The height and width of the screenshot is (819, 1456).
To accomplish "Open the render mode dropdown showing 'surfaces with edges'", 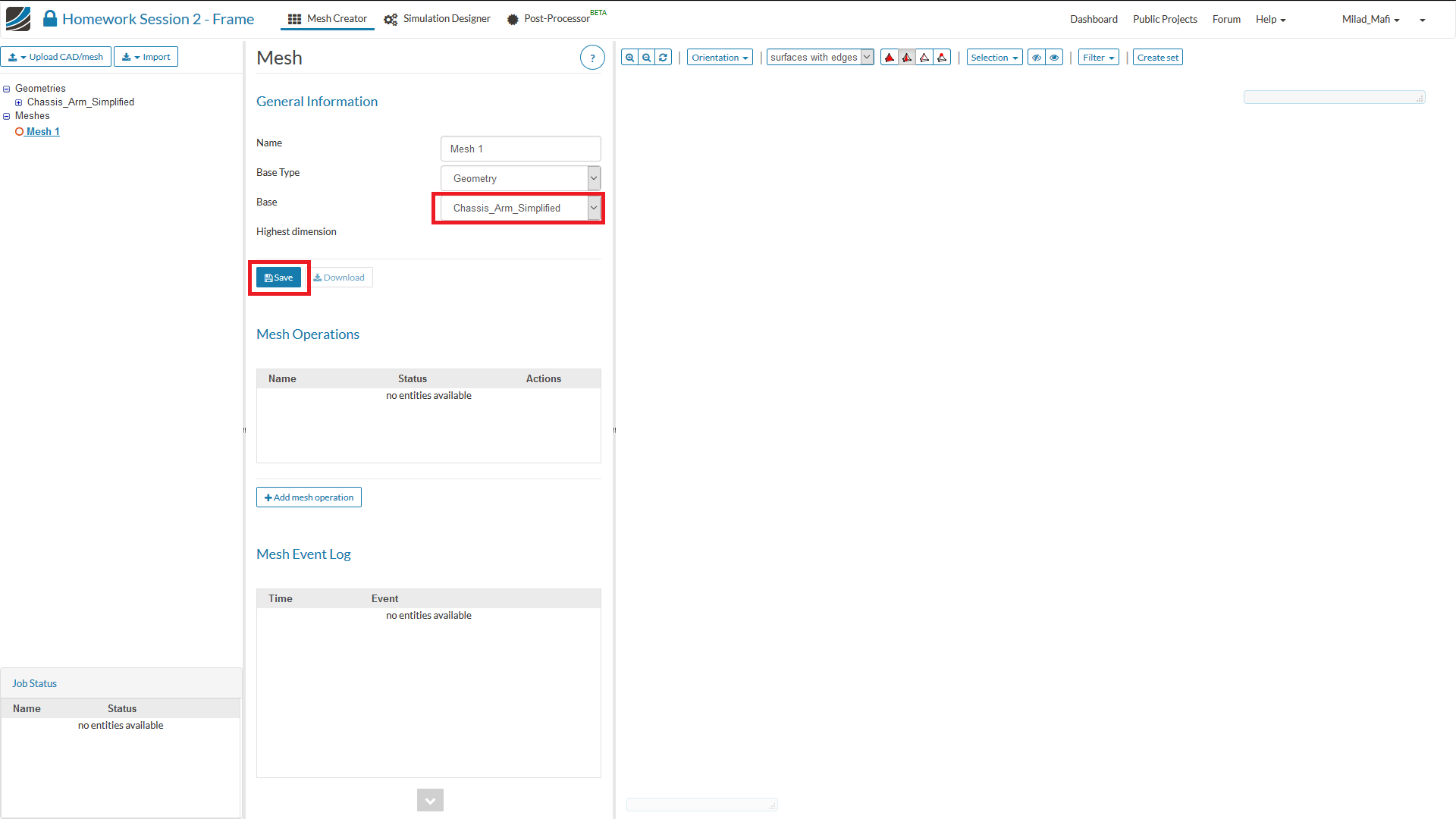I will coord(820,58).
